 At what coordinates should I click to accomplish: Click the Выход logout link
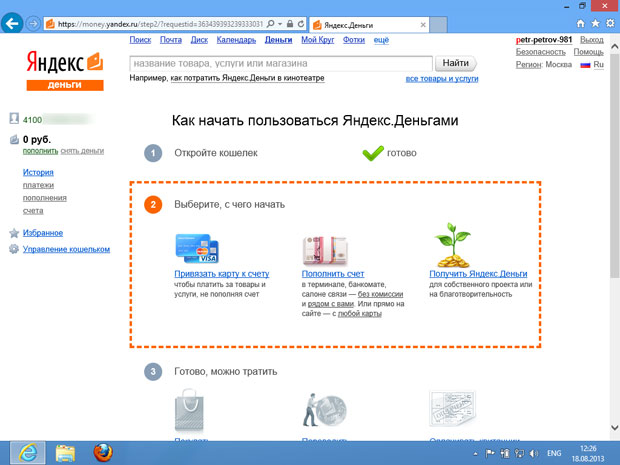592,40
